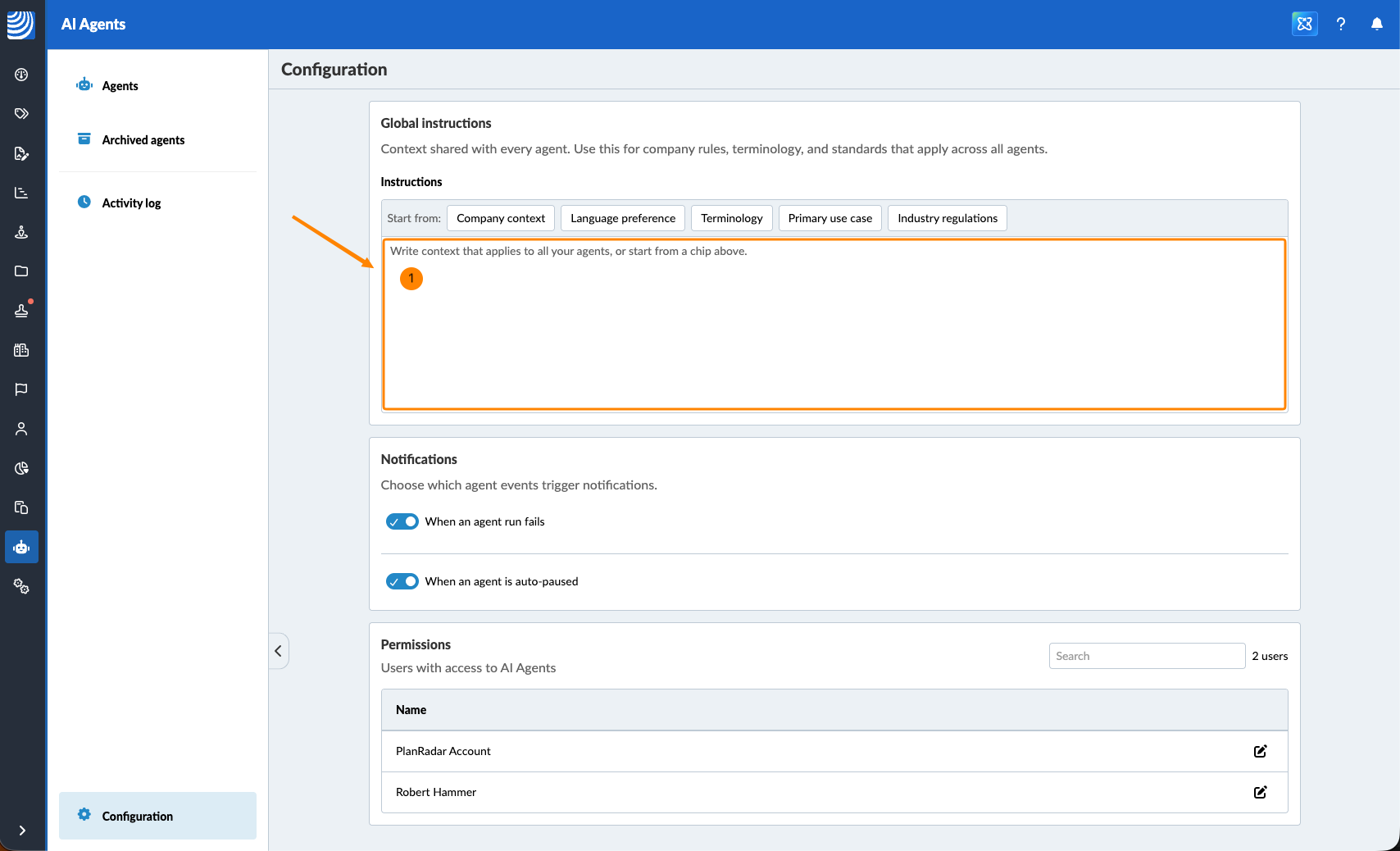Open help via question mark icon
This screenshot has height=851, width=1400.
click(x=1341, y=24)
